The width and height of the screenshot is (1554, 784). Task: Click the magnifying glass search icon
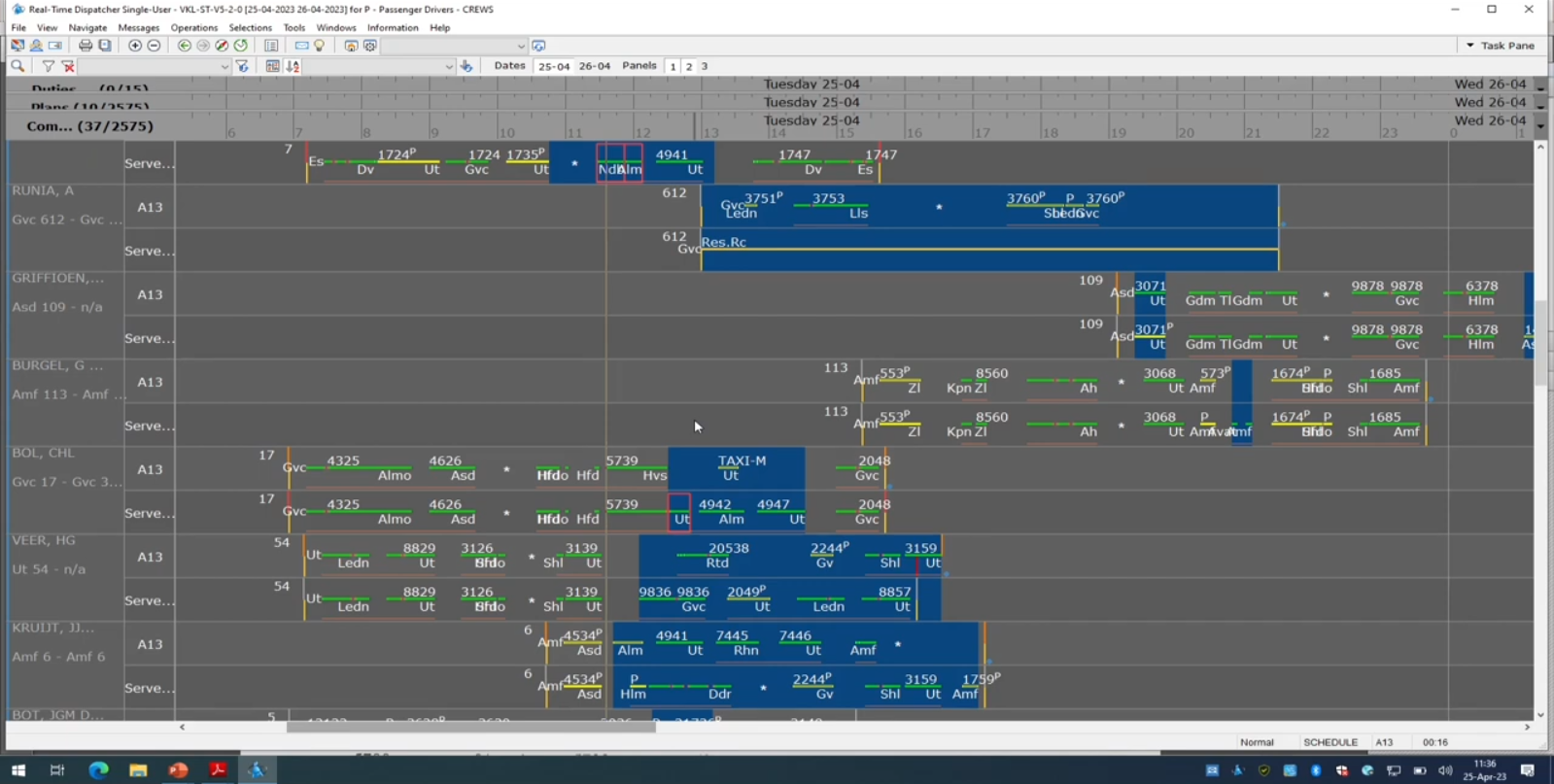coord(17,66)
